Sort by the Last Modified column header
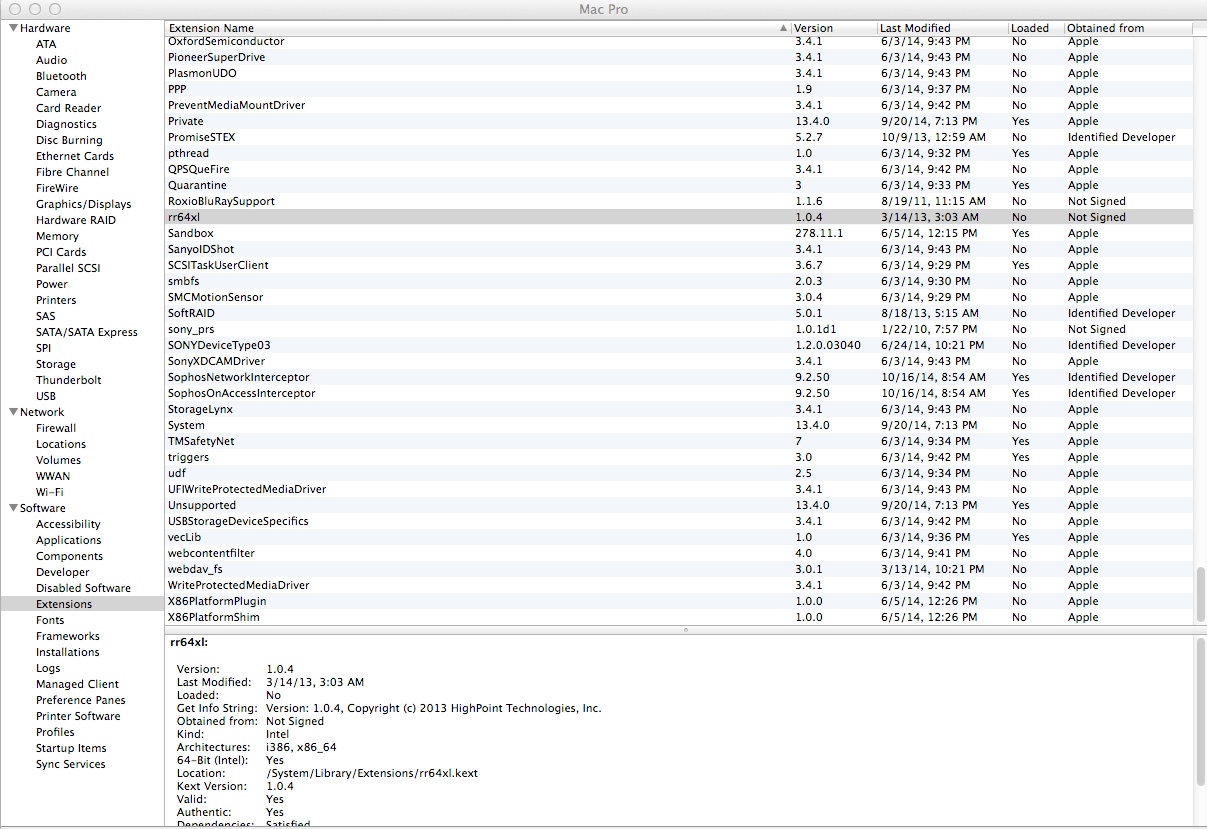The image size is (1207, 829). pyautogui.click(x=942, y=28)
